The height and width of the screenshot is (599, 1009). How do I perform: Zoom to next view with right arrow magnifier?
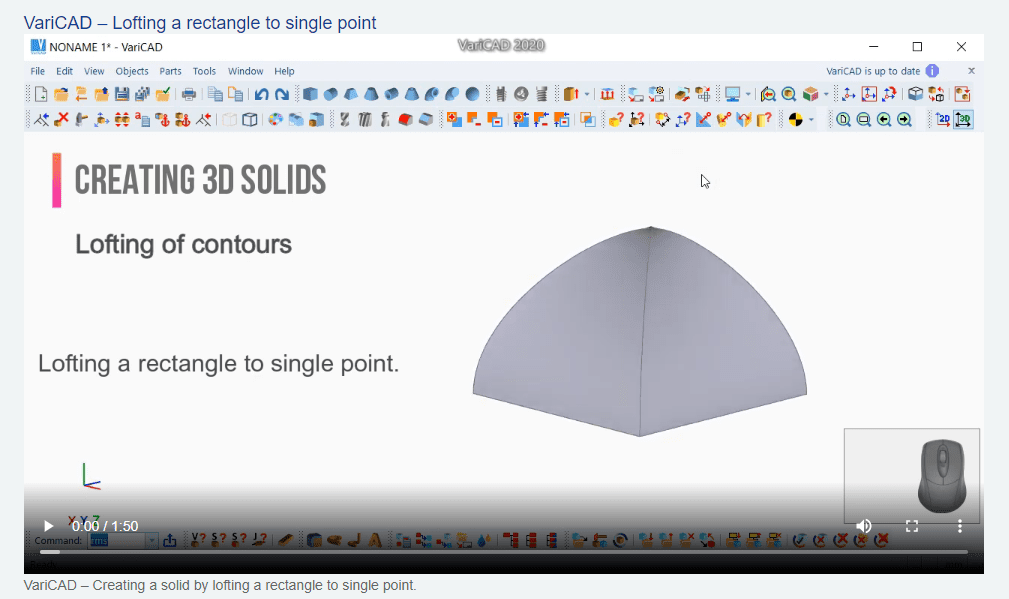pos(904,120)
